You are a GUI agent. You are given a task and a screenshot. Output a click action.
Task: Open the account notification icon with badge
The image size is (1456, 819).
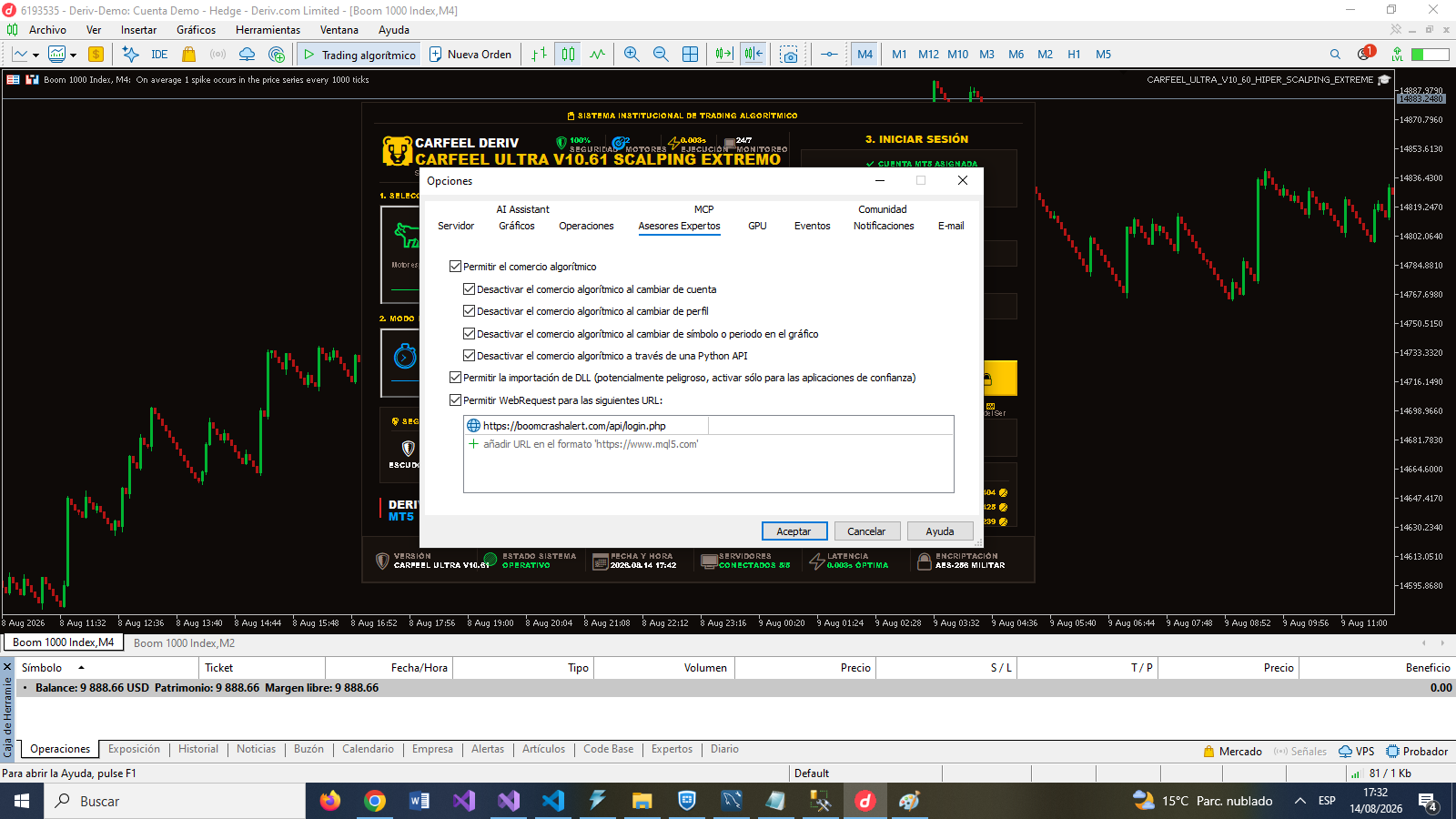click(1365, 54)
